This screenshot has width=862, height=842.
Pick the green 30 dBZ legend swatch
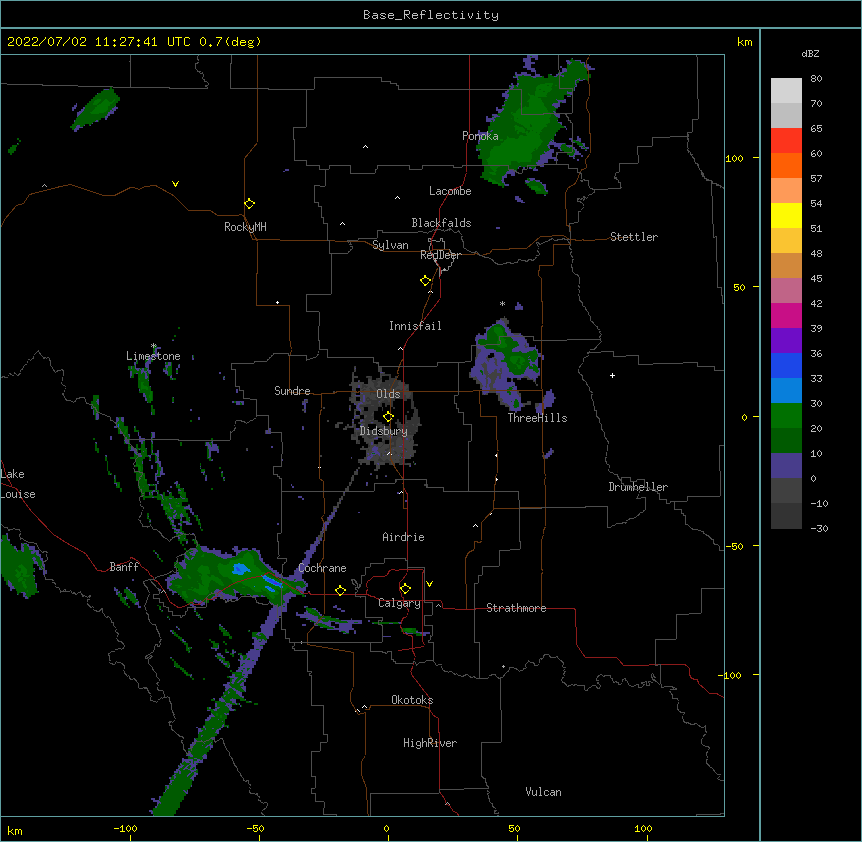(x=786, y=415)
